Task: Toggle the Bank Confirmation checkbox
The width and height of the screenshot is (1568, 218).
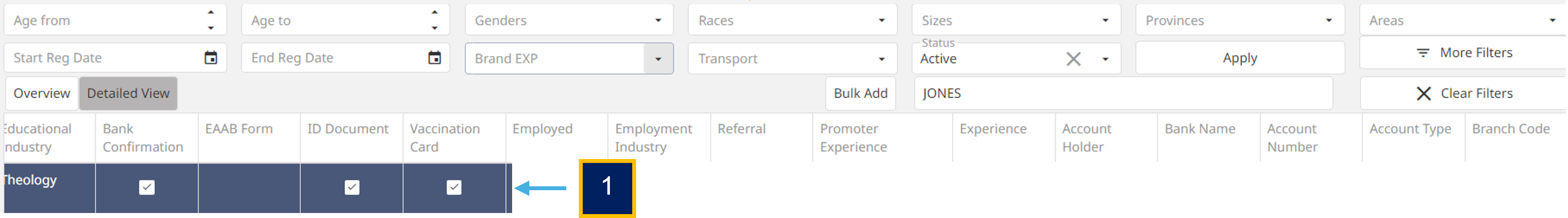Action: [147, 187]
